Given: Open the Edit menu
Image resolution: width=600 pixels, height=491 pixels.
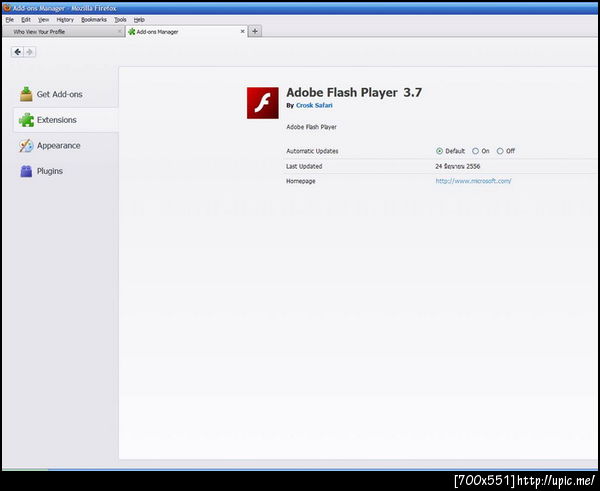Looking at the screenshot, I should (x=26, y=20).
